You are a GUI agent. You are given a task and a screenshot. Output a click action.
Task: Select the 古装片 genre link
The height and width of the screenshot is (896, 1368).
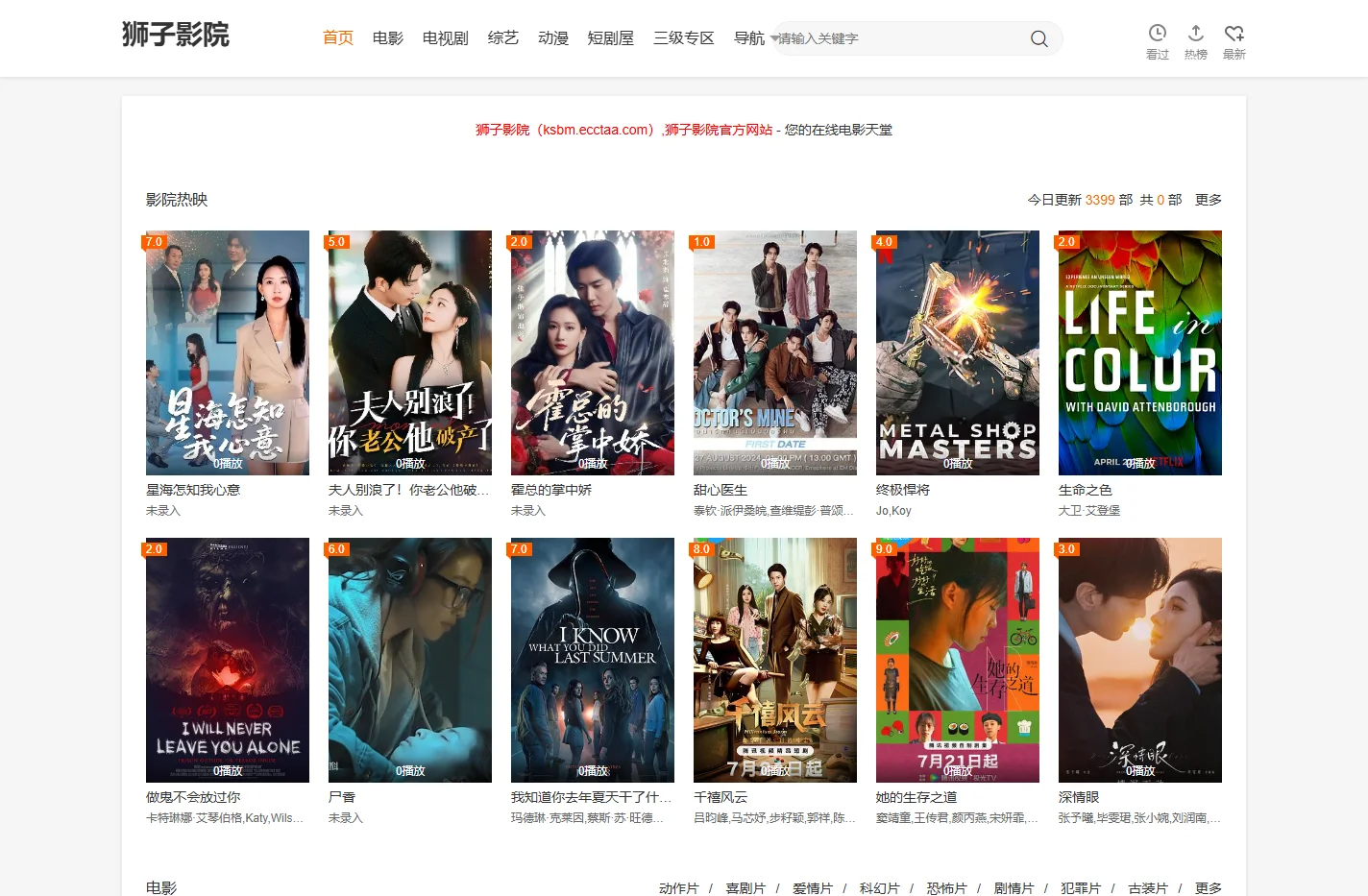[x=1148, y=888]
